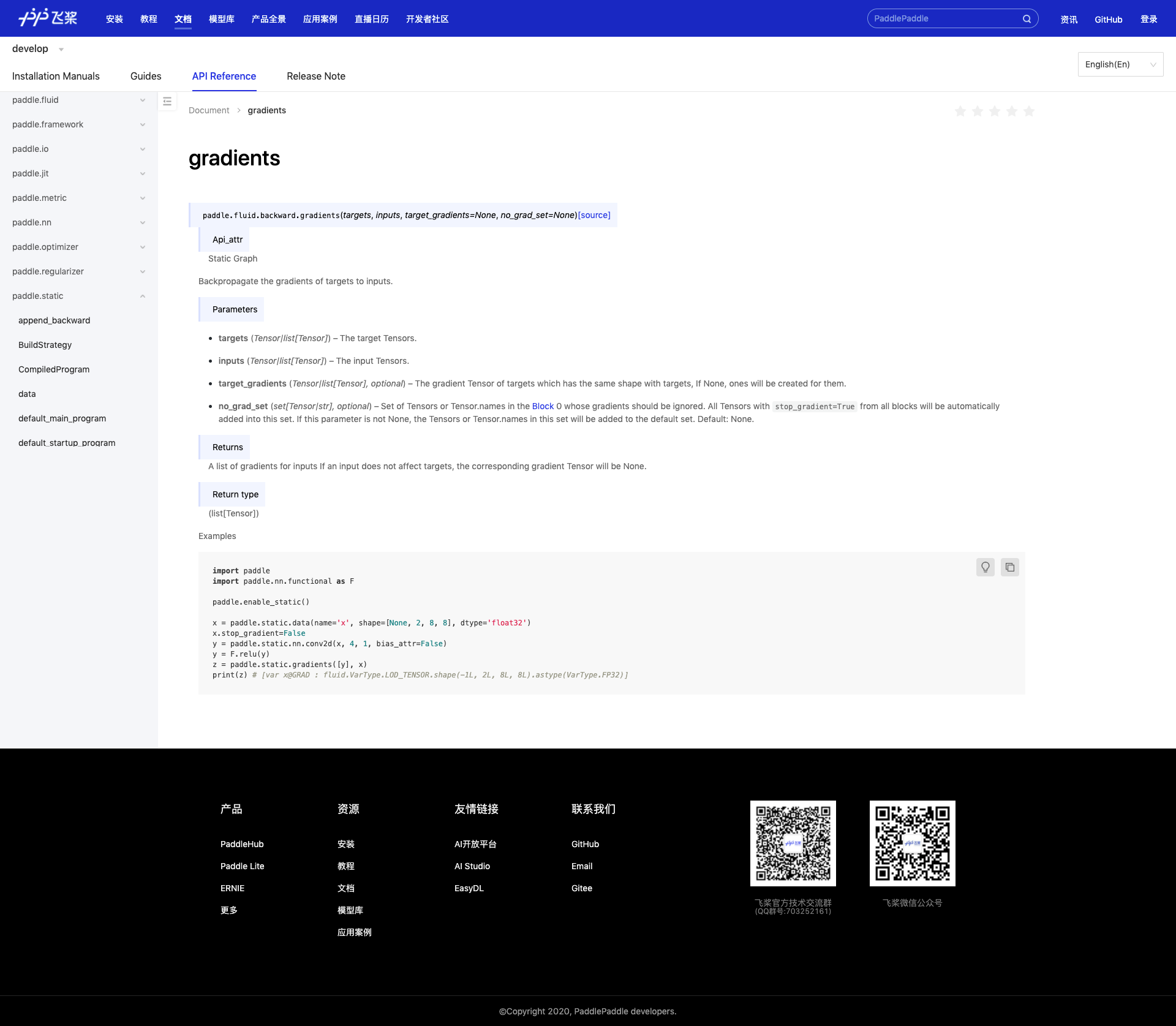Switch to the Guides tab

(x=146, y=76)
